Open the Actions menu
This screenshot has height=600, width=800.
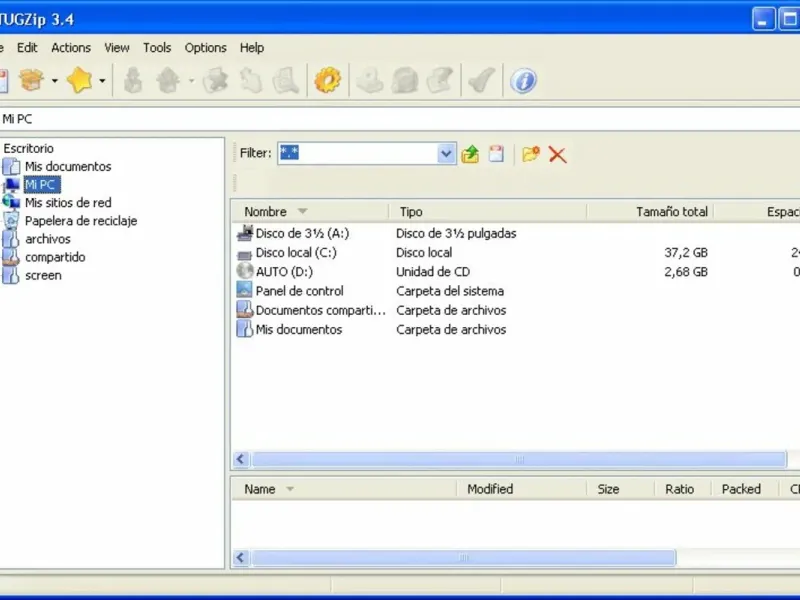point(71,47)
